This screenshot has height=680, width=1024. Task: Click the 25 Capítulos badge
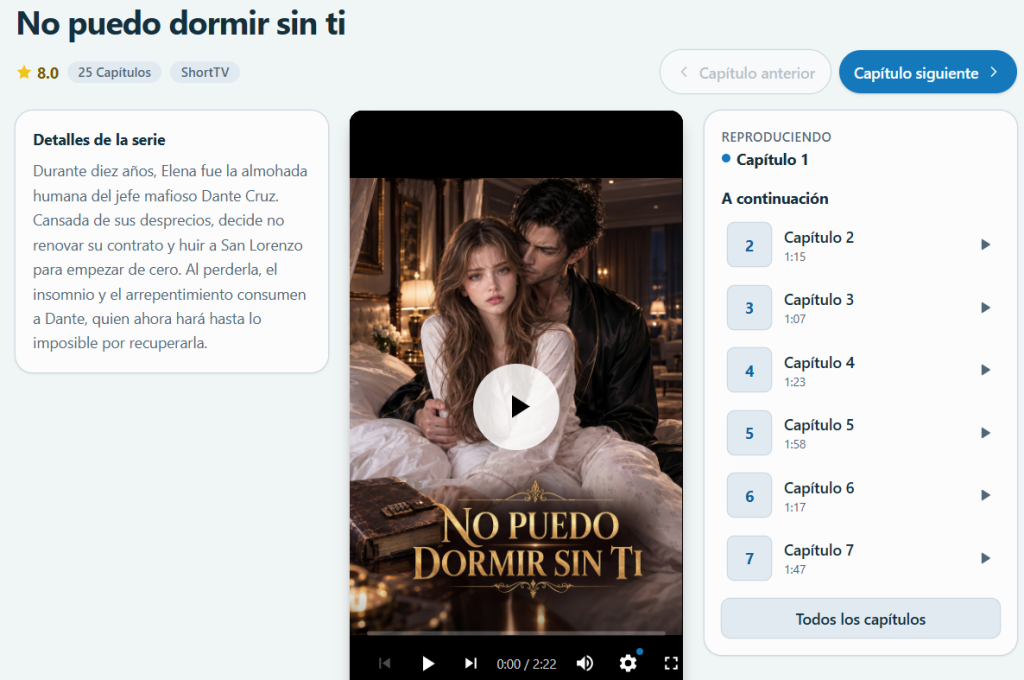pos(114,73)
